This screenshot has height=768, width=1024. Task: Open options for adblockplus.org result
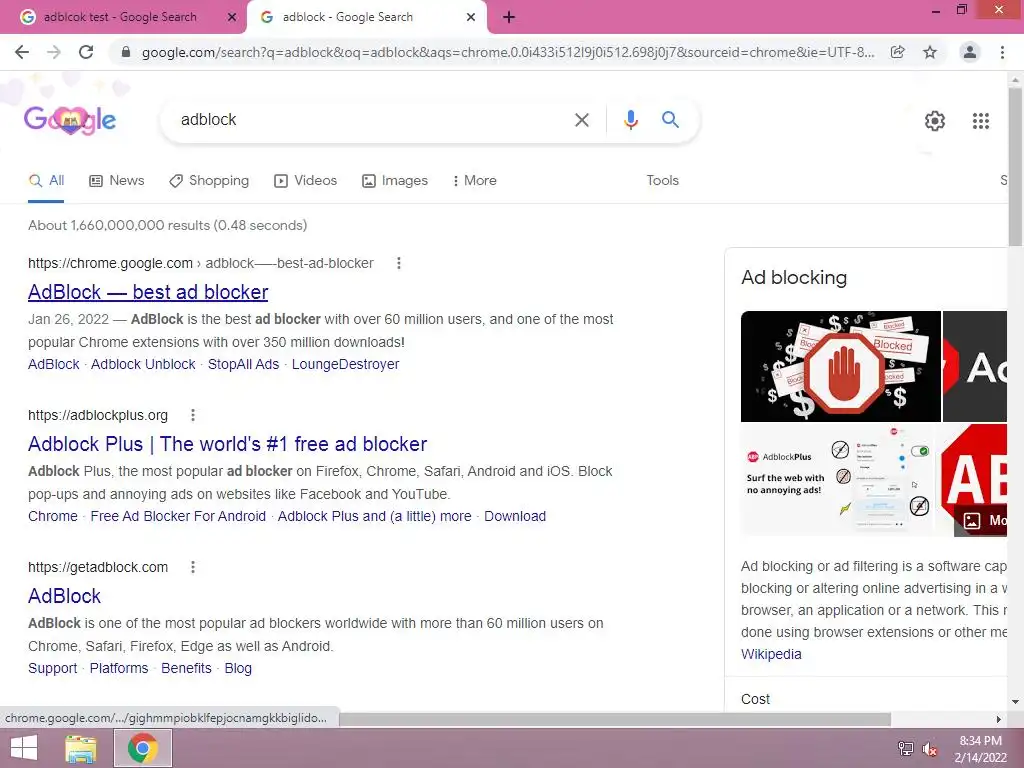[193, 415]
